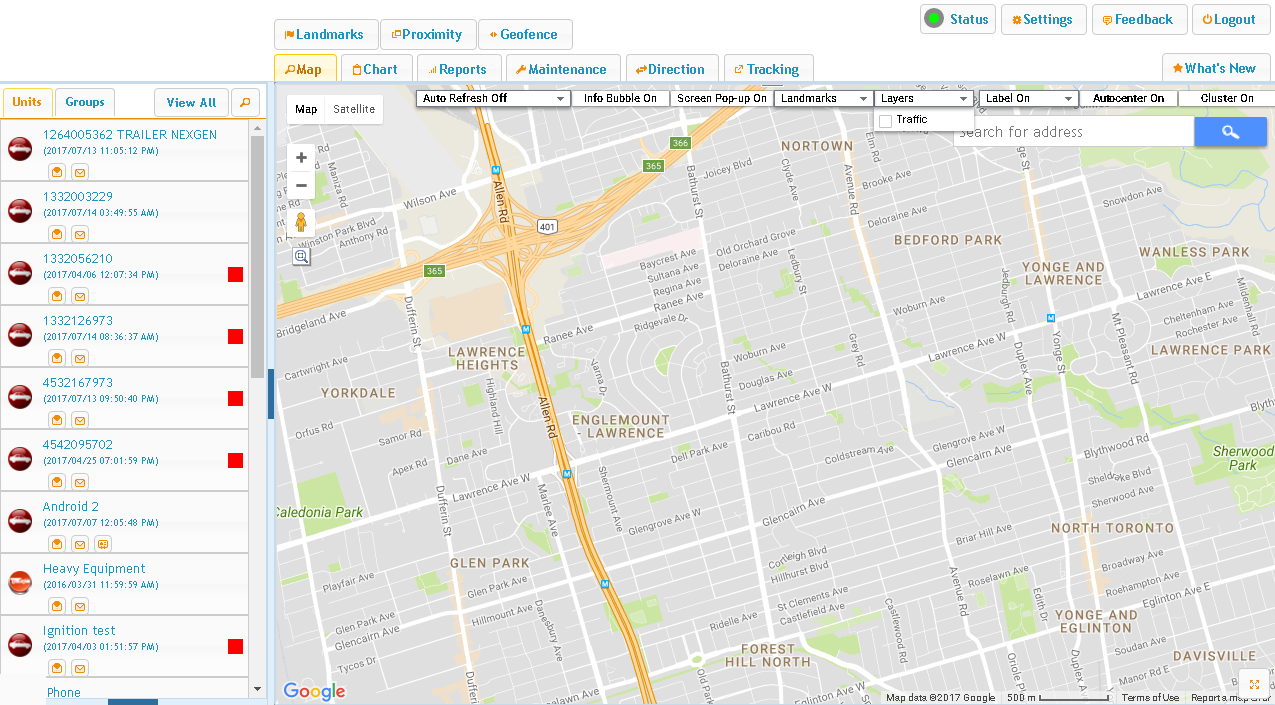
Task: Click the Street View pegman icon
Action: (x=301, y=224)
